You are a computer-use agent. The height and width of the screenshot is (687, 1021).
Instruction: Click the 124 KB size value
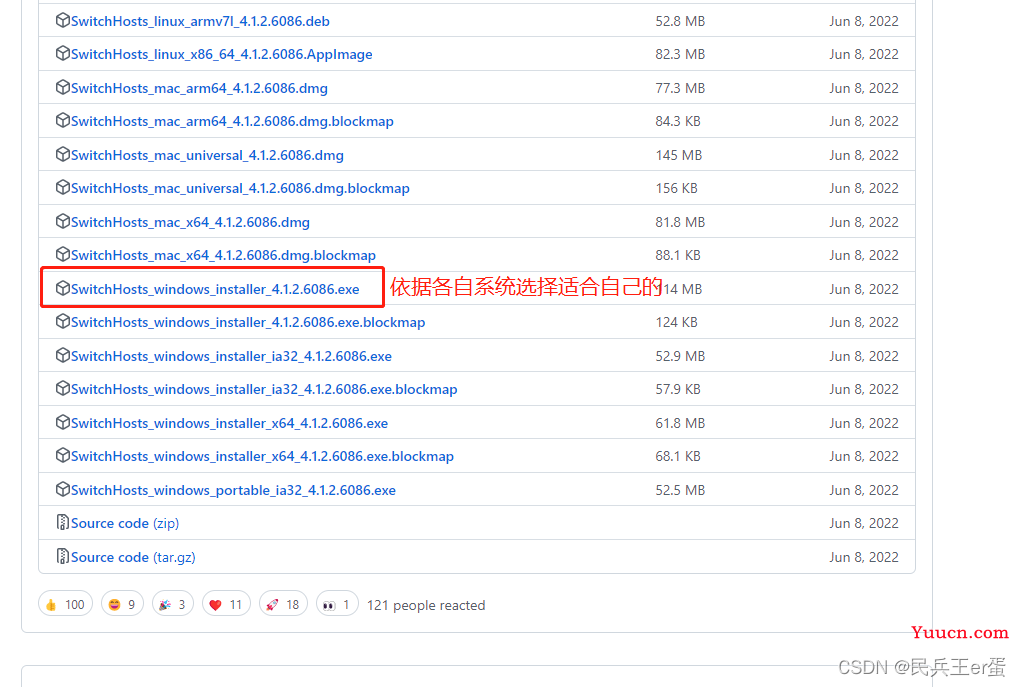pyautogui.click(x=676, y=322)
